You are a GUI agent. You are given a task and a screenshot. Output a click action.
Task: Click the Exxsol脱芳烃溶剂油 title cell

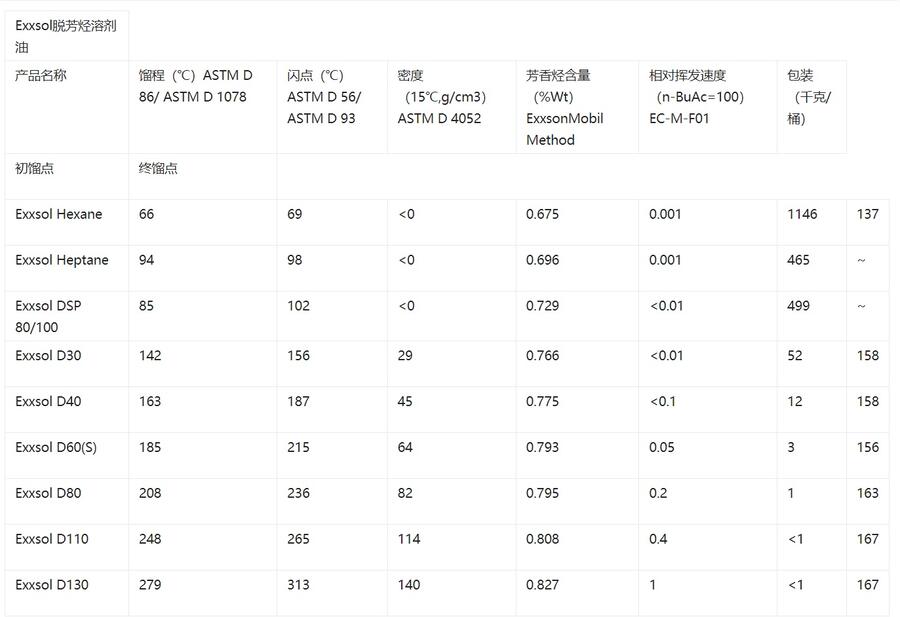pyautogui.click(x=66, y=36)
